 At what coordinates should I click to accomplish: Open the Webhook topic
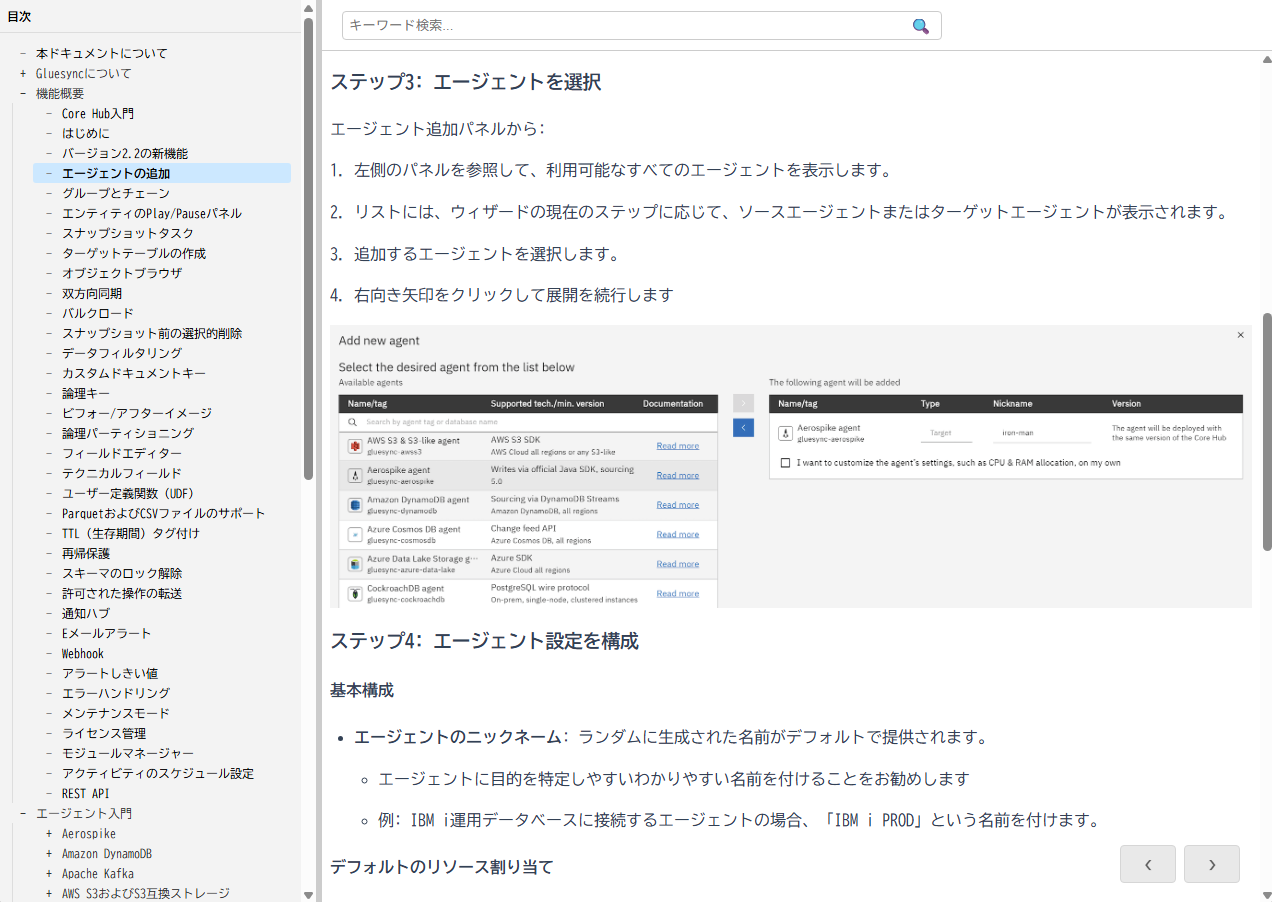pyautogui.click(x=83, y=654)
